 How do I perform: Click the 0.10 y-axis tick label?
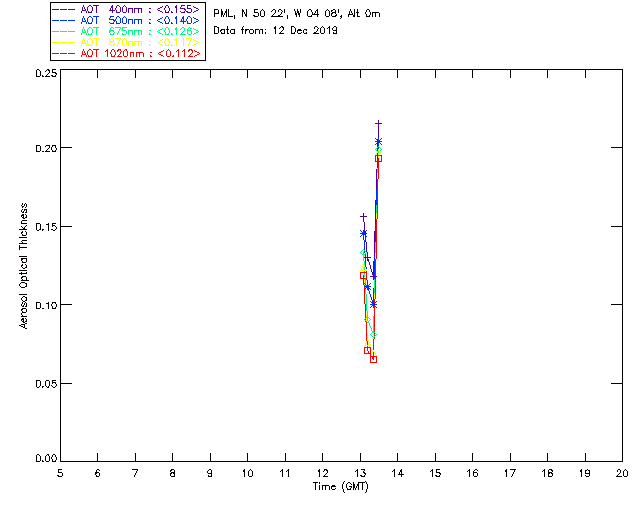46,305
